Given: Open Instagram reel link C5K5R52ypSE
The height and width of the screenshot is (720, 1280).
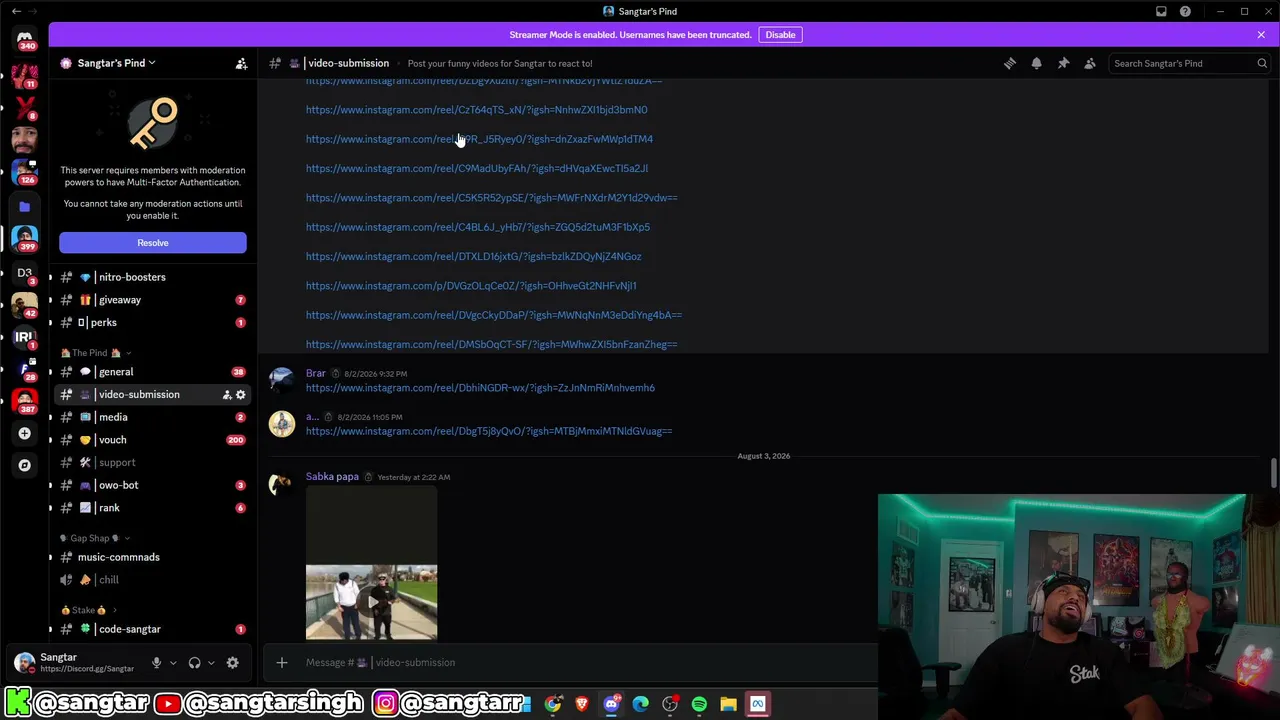Looking at the screenshot, I should (491, 198).
